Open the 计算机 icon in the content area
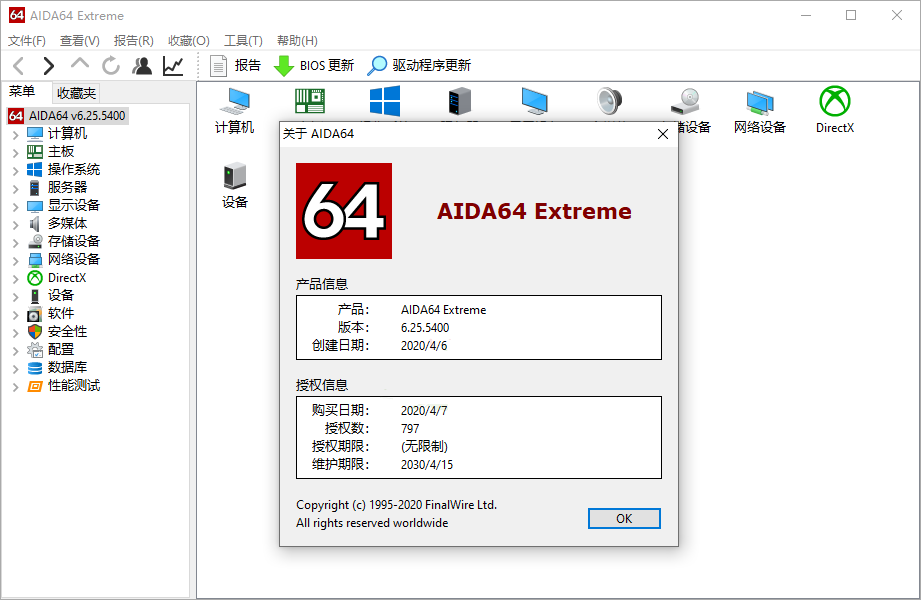 pyautogui.click(x=234, y=103)
